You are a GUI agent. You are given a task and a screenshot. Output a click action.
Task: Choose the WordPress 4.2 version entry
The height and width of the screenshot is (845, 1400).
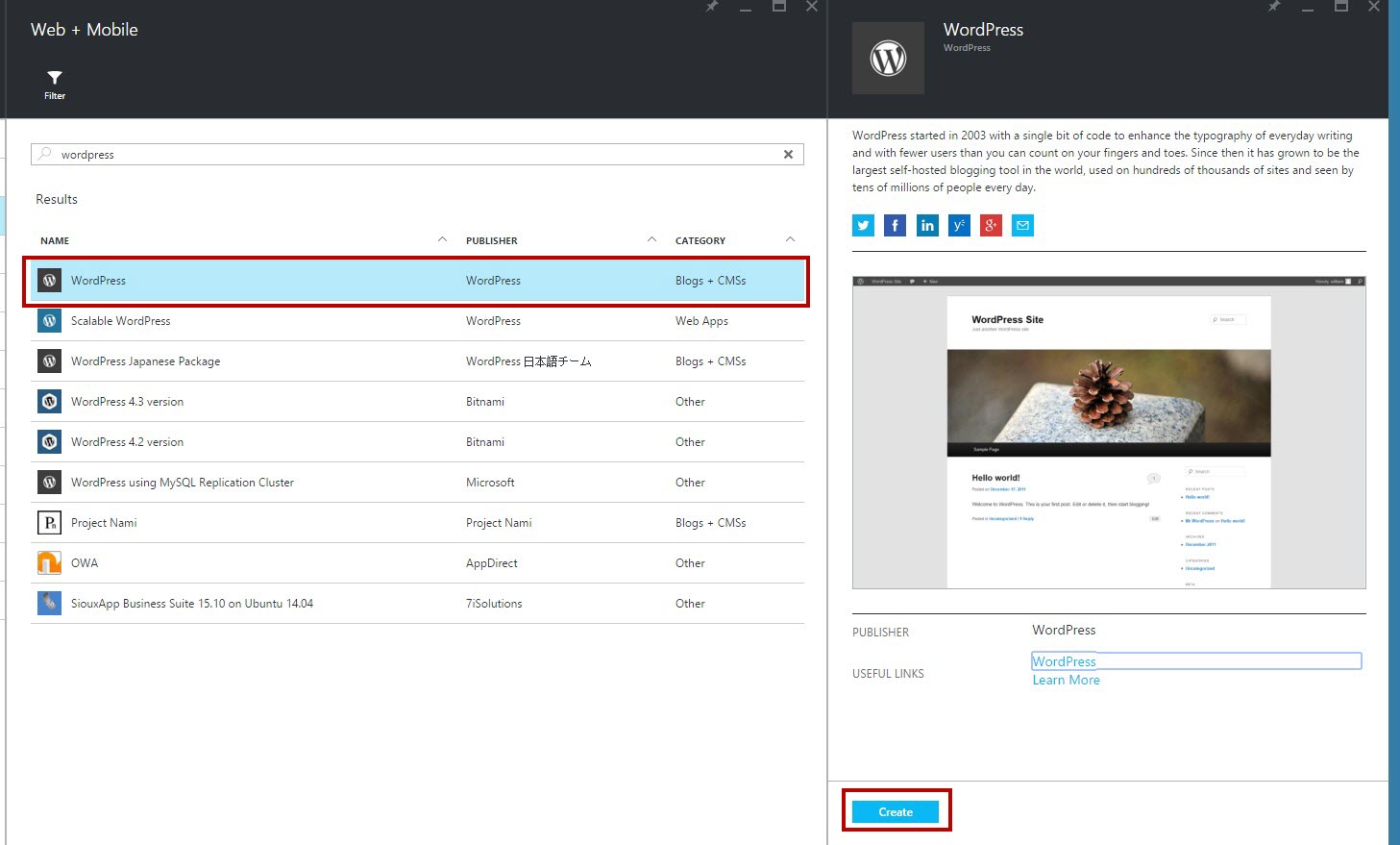click(127, 442)
